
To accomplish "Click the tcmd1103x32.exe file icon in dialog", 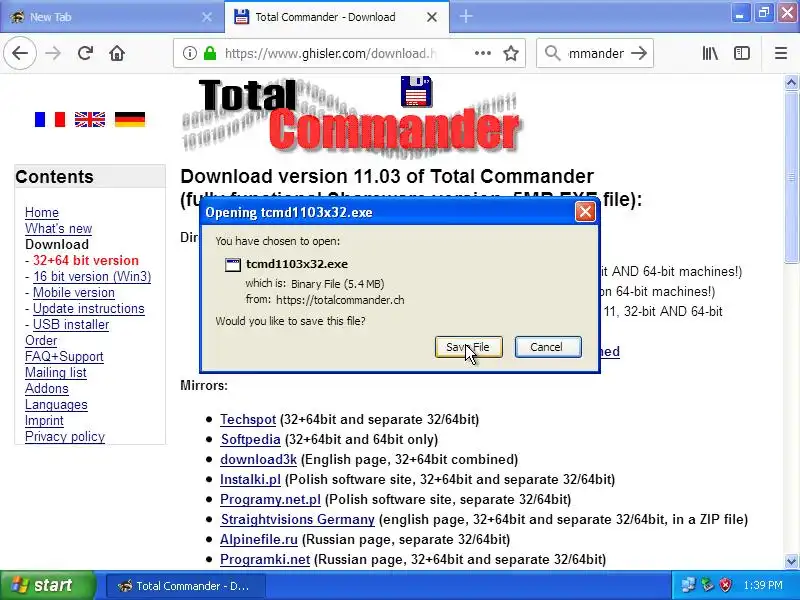I will click(x=233, y=264).
